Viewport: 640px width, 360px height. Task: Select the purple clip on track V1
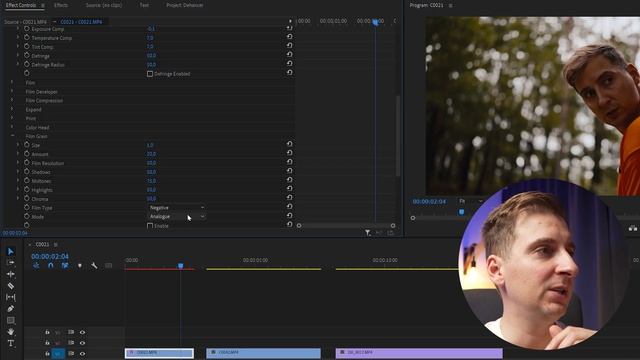tap(419, 353)
